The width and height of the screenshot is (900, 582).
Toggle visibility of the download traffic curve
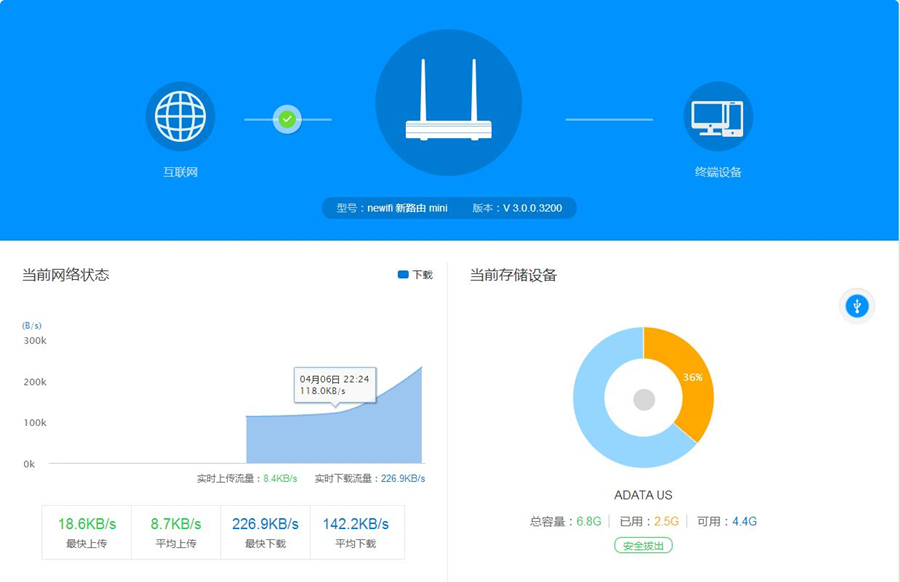(x=413, y=274)
